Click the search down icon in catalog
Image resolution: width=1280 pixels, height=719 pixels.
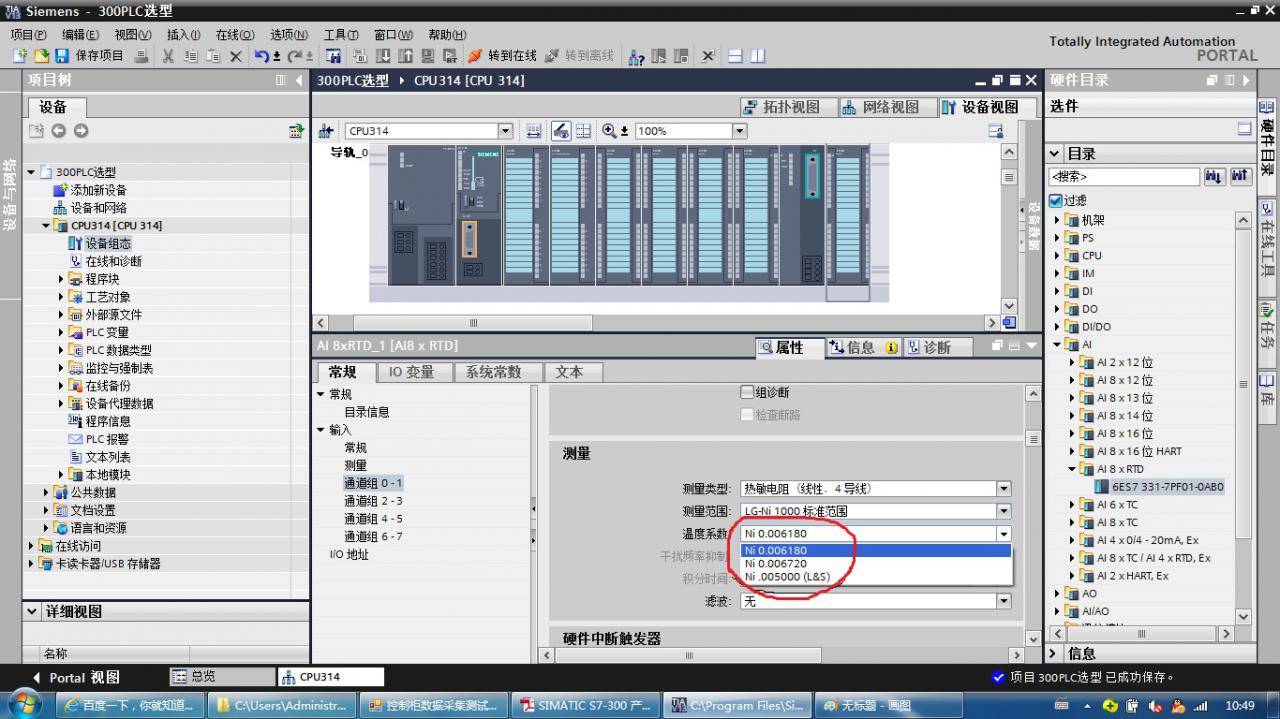pos(1214,176)
